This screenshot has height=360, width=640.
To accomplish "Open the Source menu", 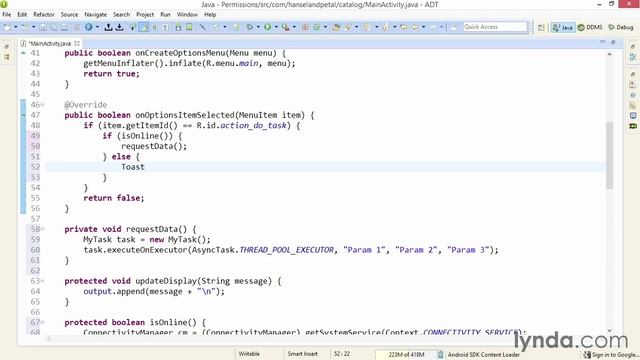I will (x=69, y=14).
